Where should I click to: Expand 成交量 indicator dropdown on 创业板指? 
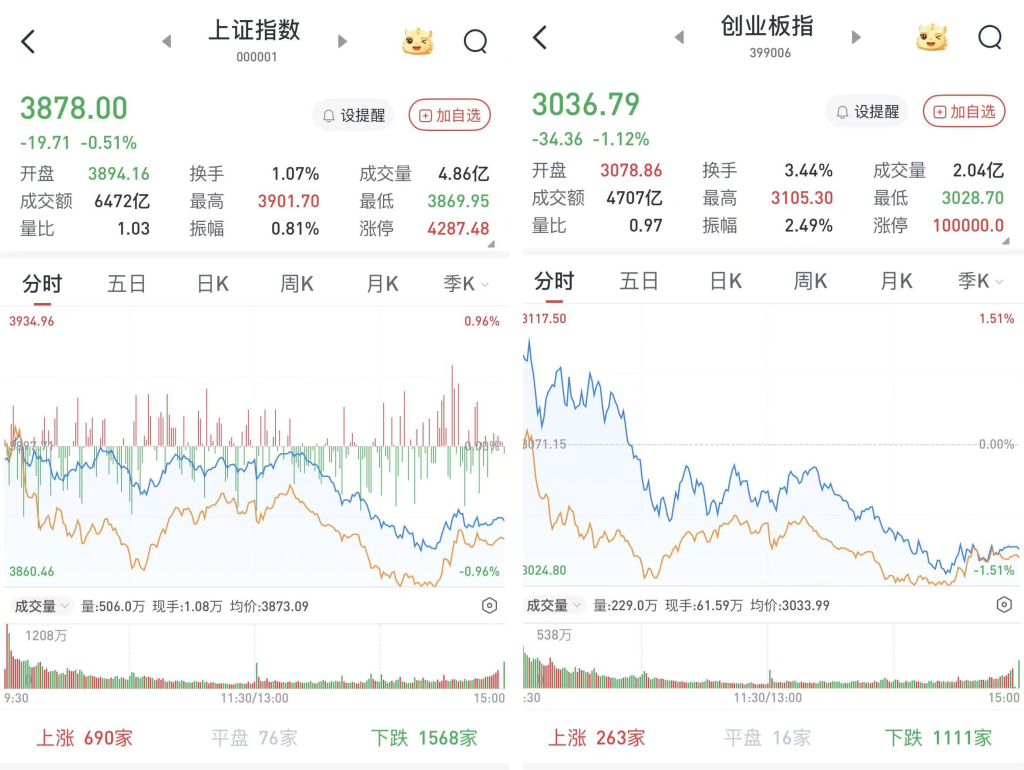coord(554,605)
